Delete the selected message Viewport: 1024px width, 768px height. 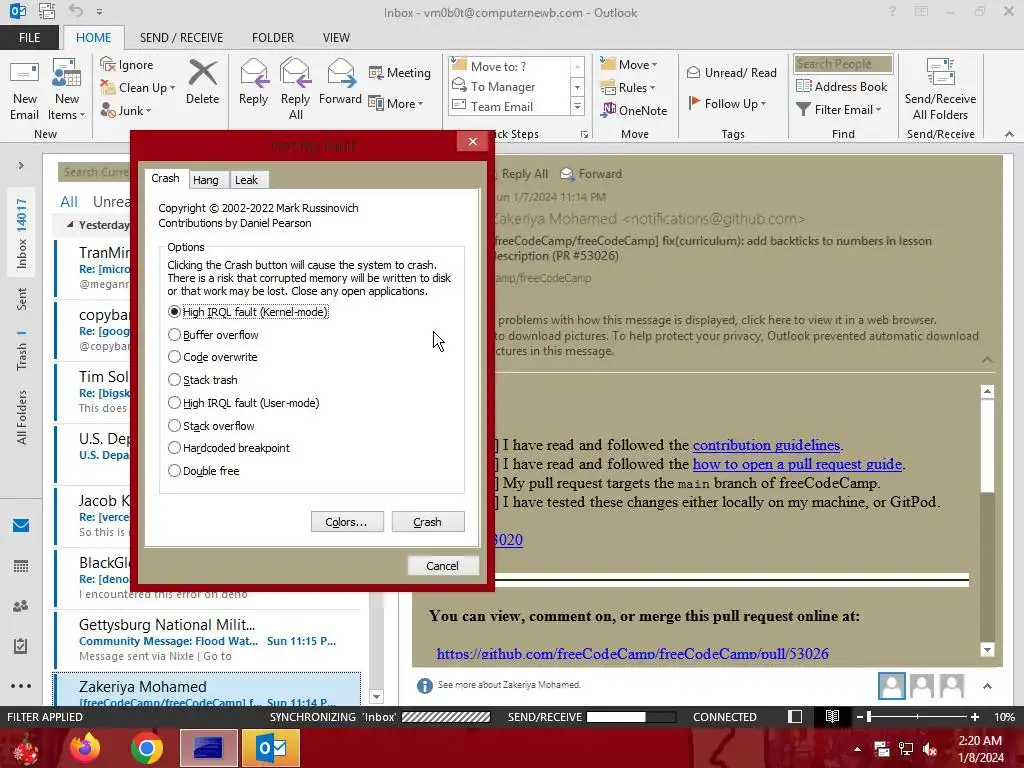click(x=202, y=82)
